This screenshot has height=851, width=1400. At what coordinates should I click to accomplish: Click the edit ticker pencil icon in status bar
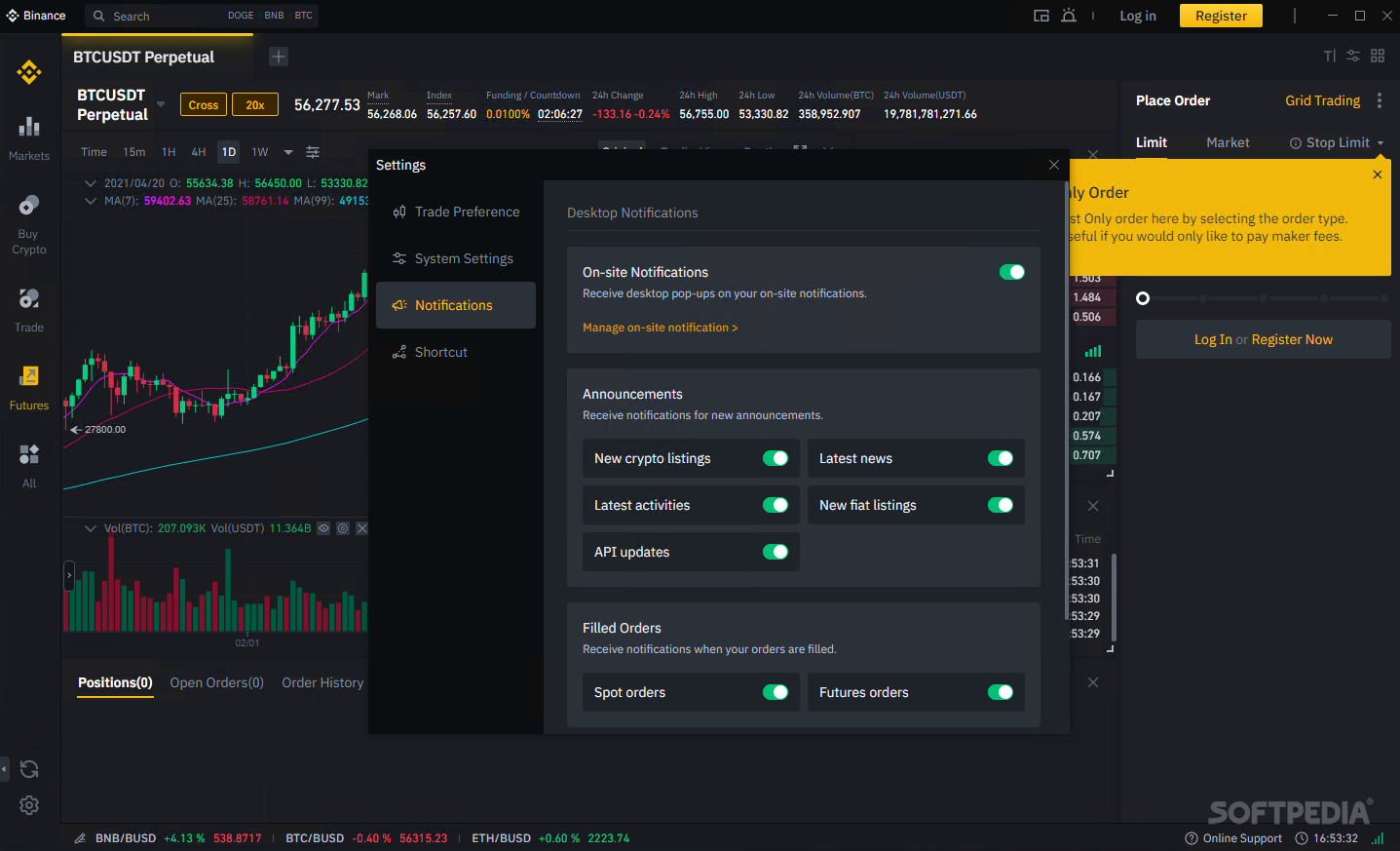pos(80,838)
